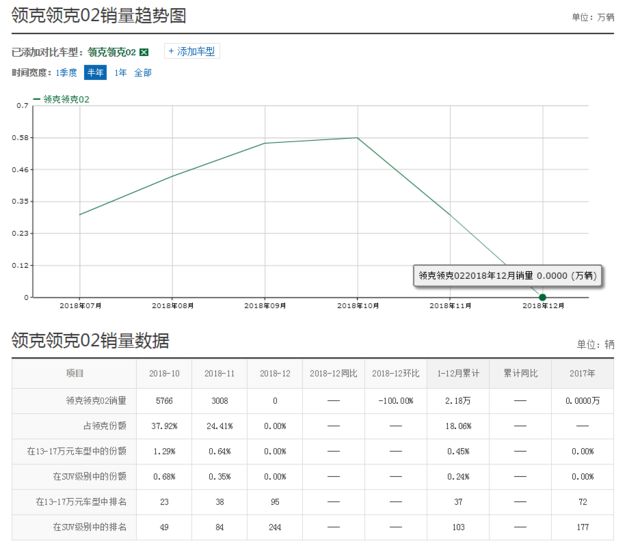
Task: Click the 24.41% share cell
Action: coord(220,426)
